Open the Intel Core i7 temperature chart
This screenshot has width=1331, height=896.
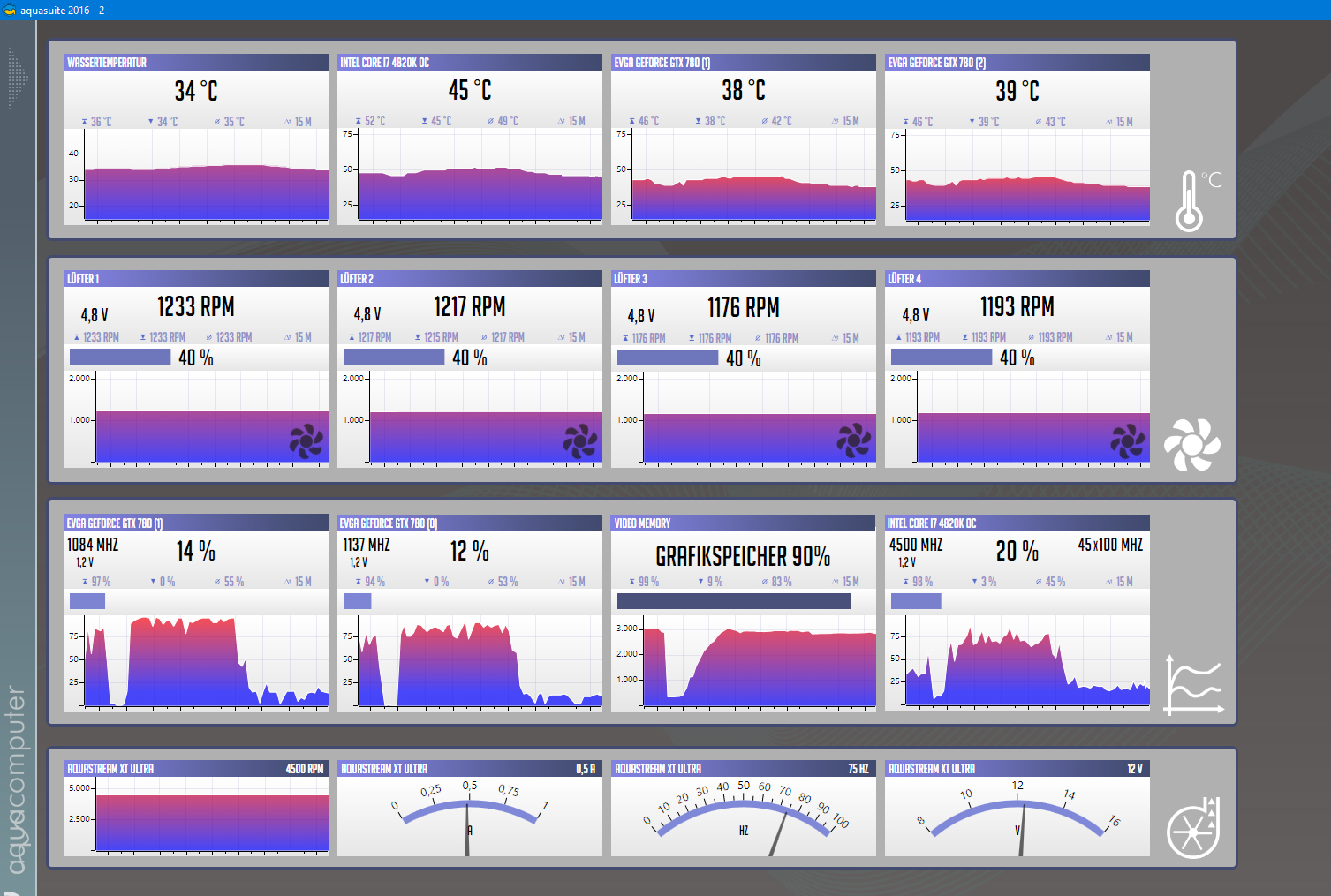(470, 177)
